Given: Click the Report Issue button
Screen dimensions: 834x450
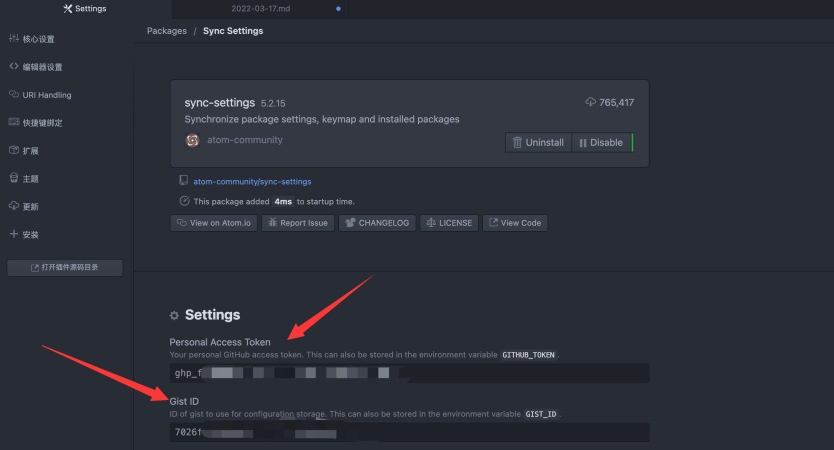Looking at the screenshot, I should pyautogui.click(x=297, y=223).
